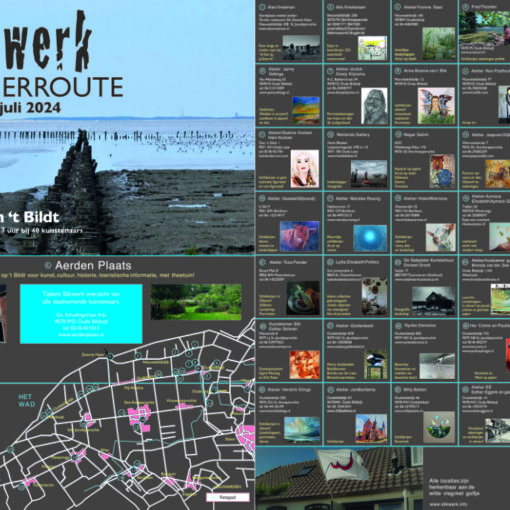Click the 'Negar Salimi' title
Screen dimensions: 510x510
pyautogui.click(x=416, y=135)
